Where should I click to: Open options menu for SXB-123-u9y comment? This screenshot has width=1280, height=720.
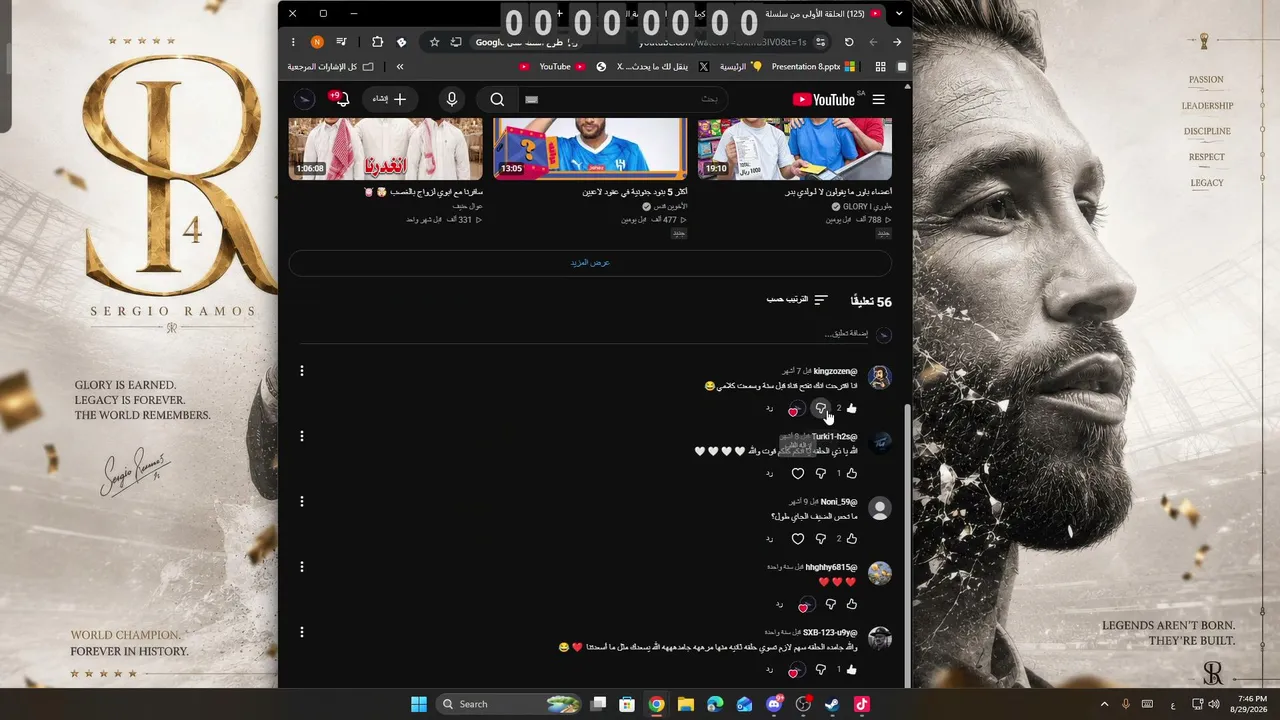tap(302, 632)
